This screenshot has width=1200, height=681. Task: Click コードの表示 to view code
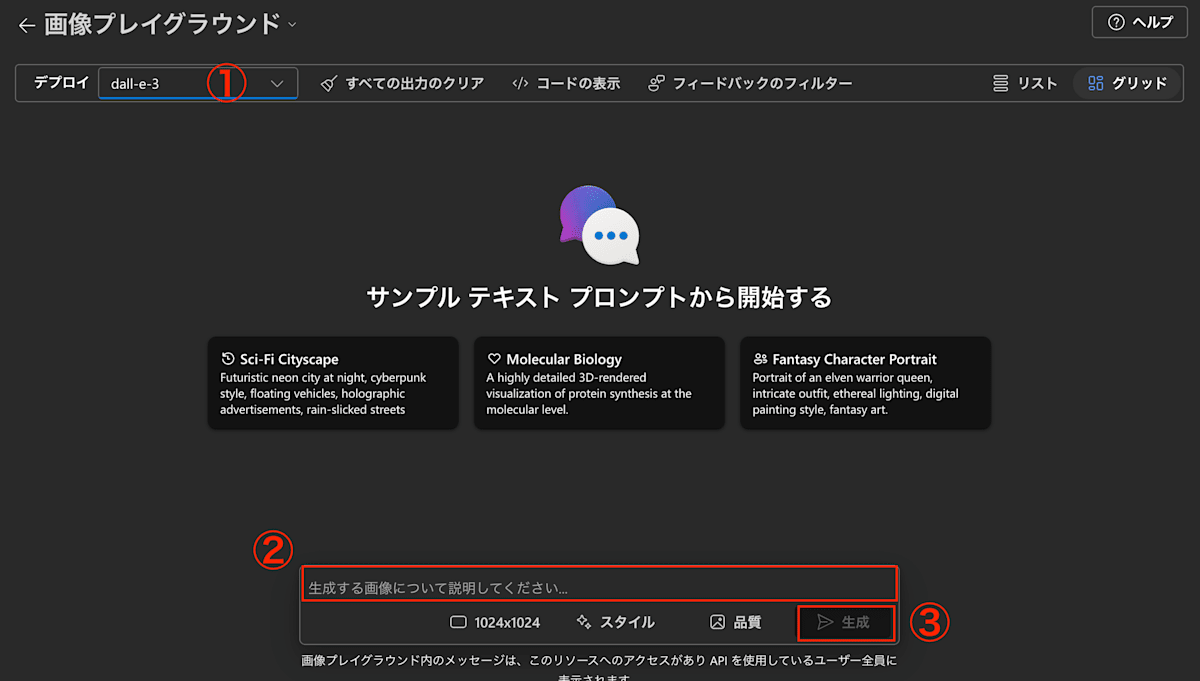pos(566,84)
